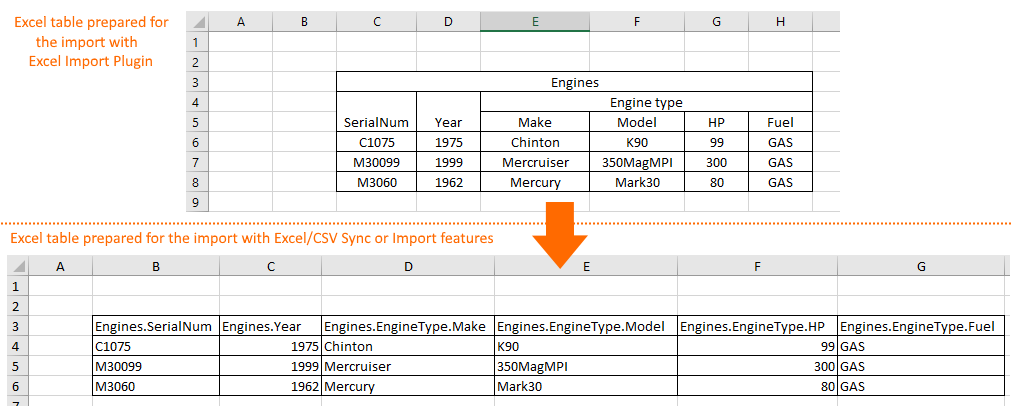1011x410 pixels.
Task: Select cell with year 1962 in top table
Action: point(449,183)
